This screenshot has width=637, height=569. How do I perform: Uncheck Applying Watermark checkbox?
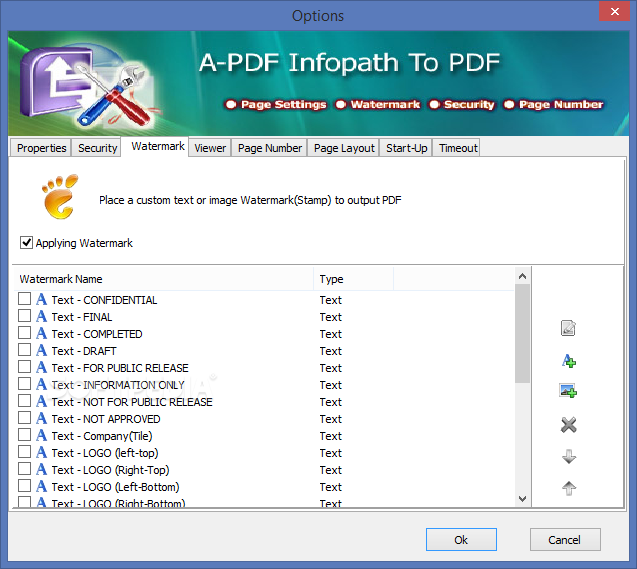[26, 243]
